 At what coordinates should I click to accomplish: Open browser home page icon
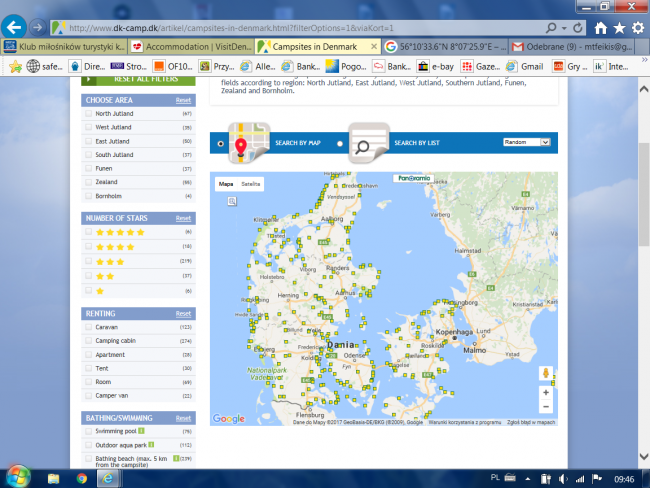click(x=600, y=28)
